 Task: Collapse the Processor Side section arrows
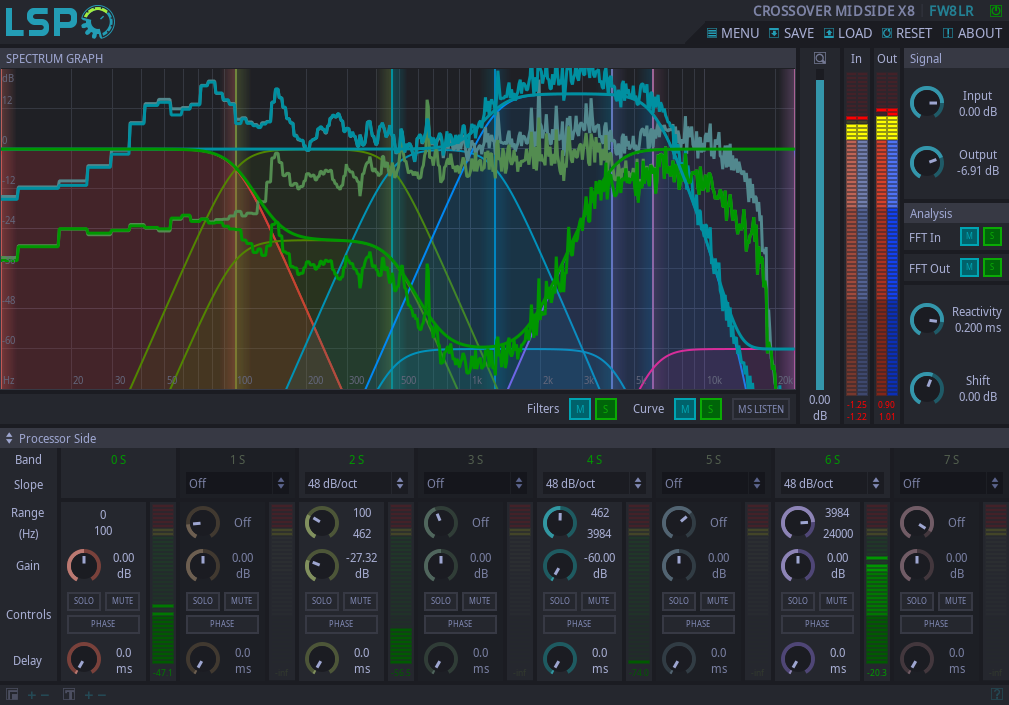(9, 439)
